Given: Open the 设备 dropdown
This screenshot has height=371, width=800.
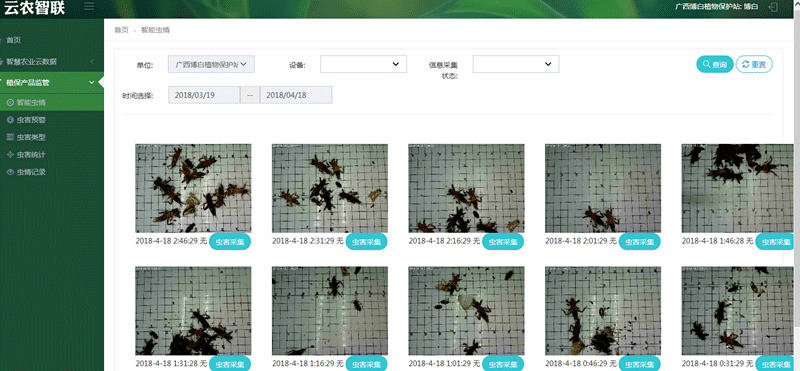Looking at the screenshot, I should (x=363, y=64).
